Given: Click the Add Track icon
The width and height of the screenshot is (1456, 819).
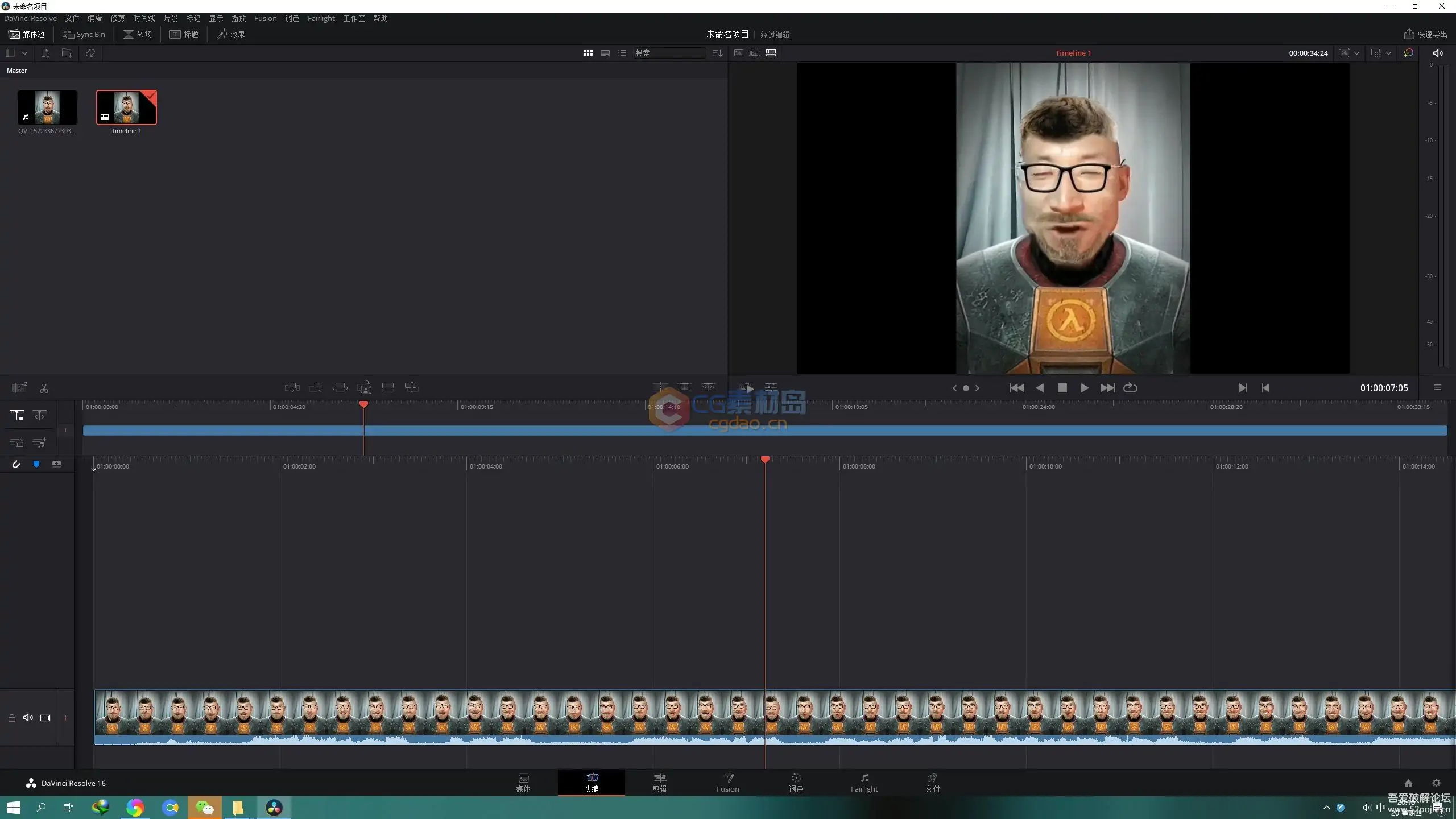Looking at the screenshot, I should tap(56, 464).
